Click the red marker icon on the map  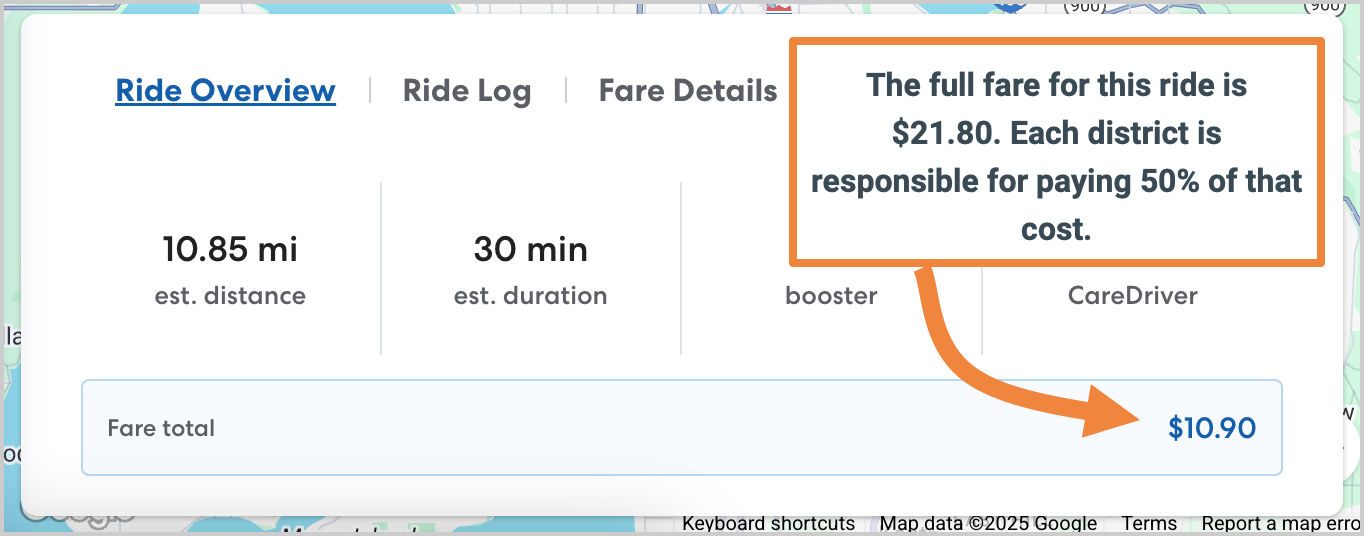(779, 6)
